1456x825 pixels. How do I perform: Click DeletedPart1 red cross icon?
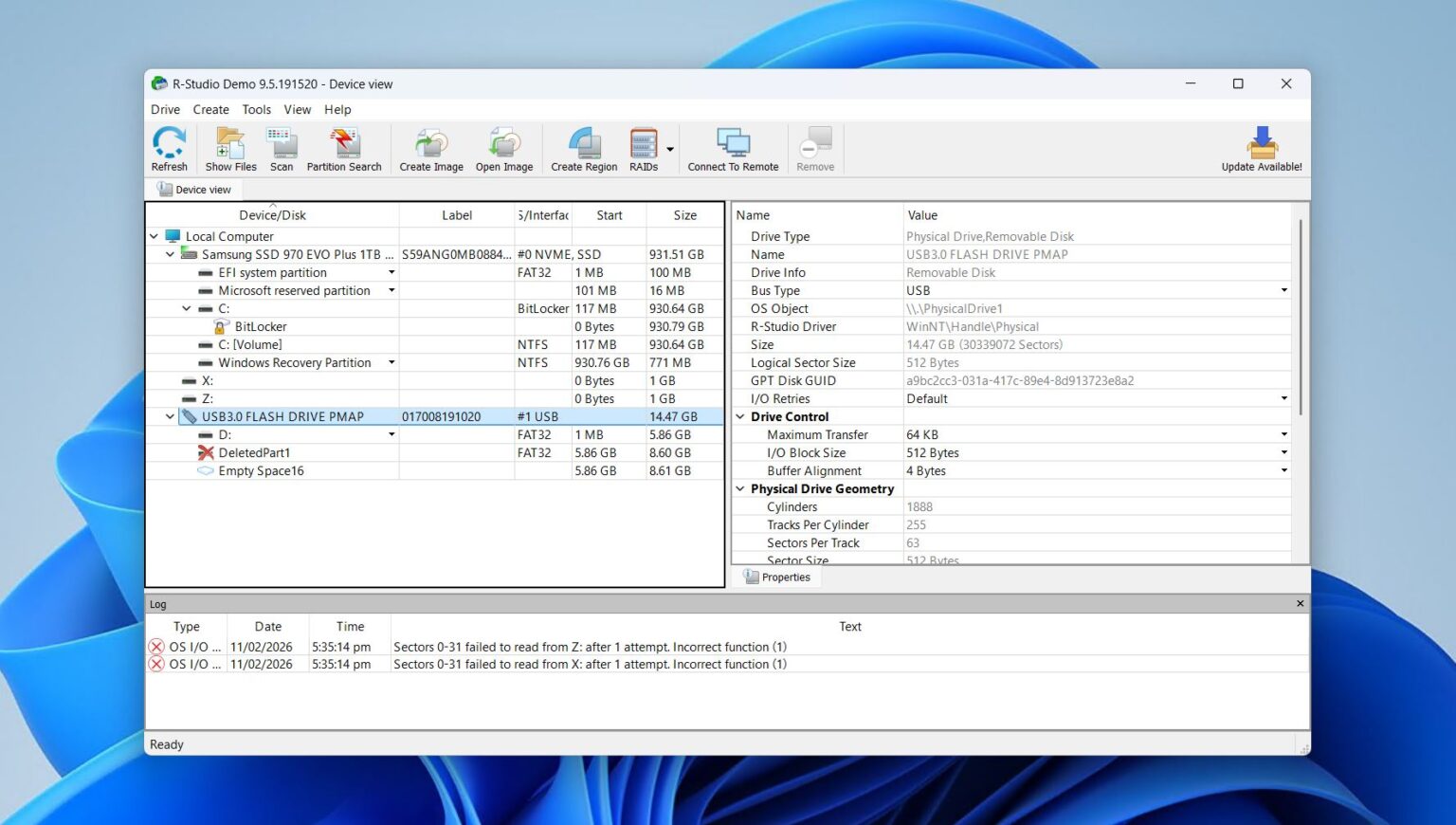pyautogui.click(x=206, y=453)
